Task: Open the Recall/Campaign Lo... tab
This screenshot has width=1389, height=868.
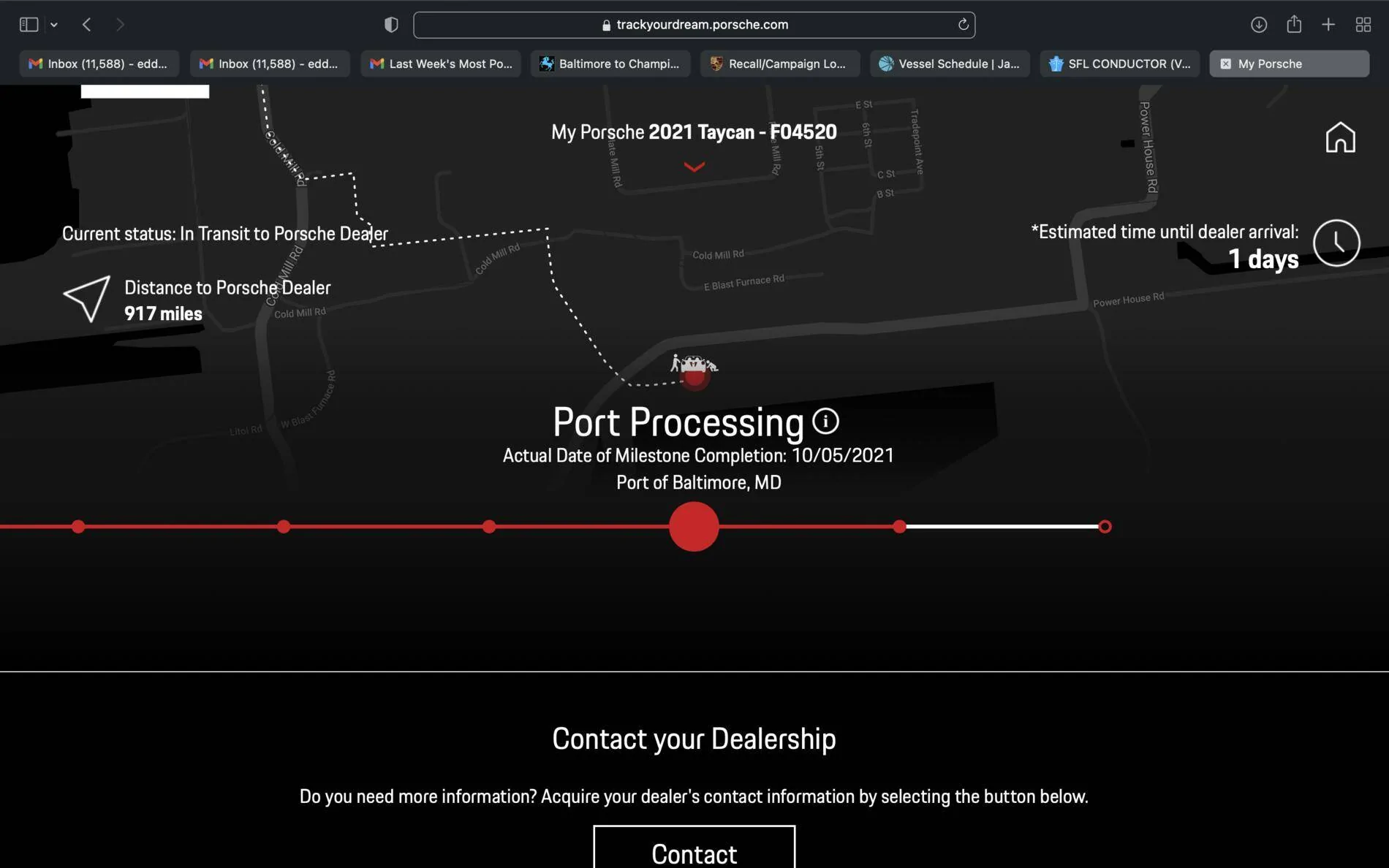Action: [780, 64]
